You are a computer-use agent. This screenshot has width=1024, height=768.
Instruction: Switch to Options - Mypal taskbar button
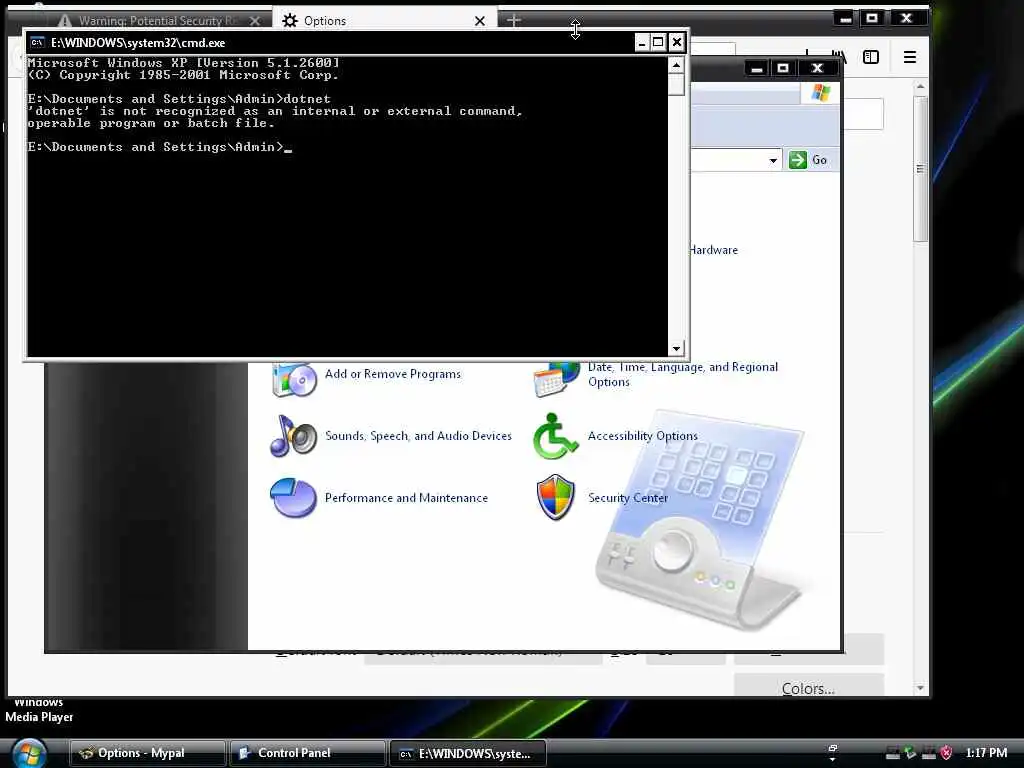[x=148, y=753]
